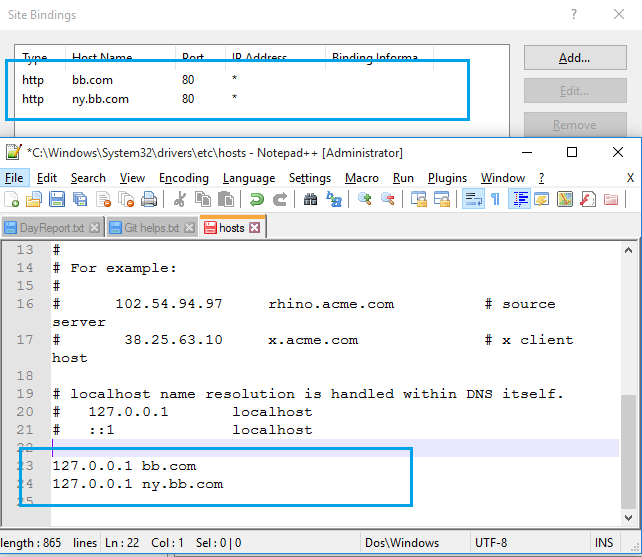Click the line '127.0.0.1 bb.com' in editor
This screenshot has height=557, width=642.
click(x=124, y=466)
